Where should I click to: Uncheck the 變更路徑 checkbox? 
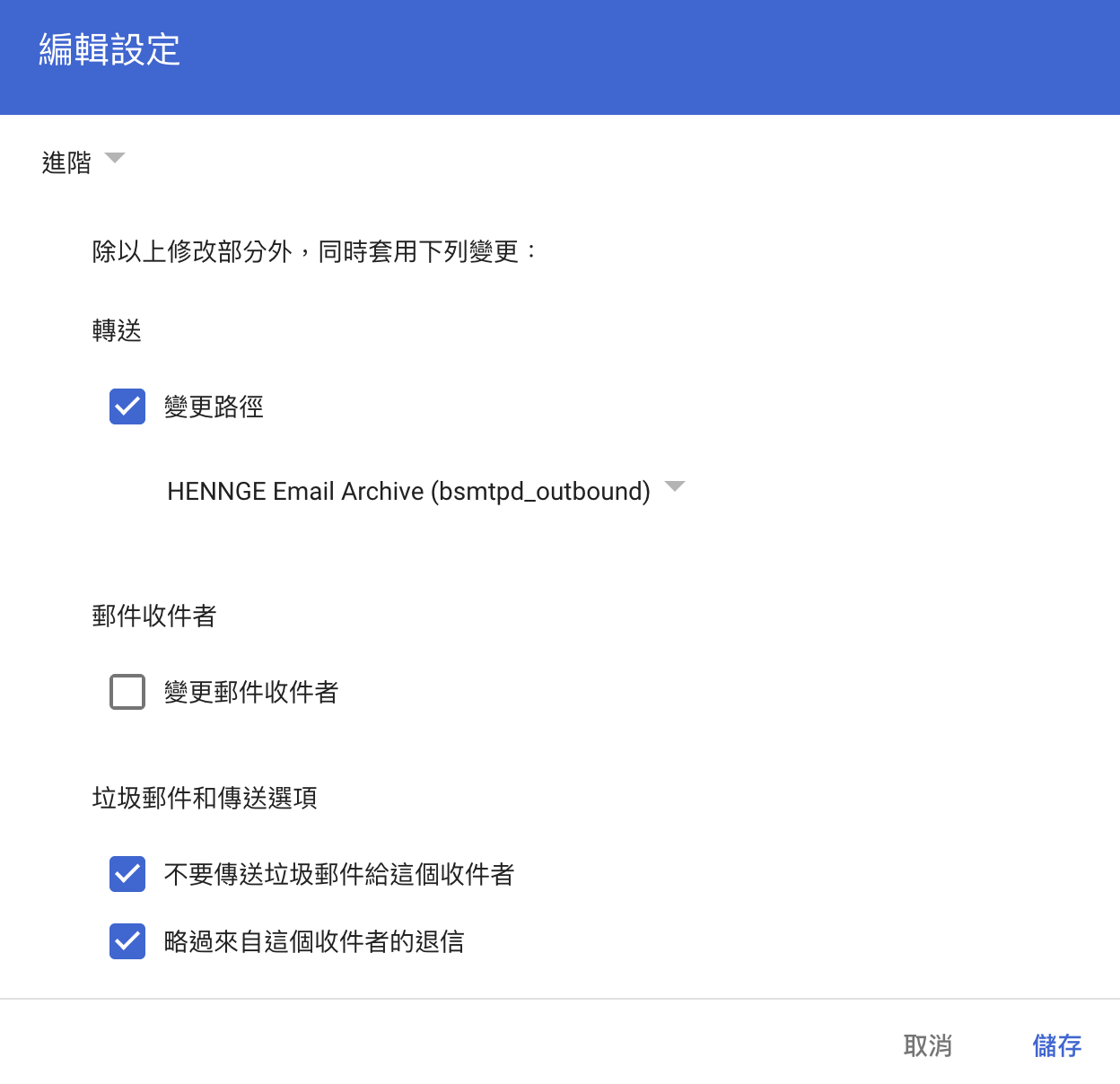(127, 406)
